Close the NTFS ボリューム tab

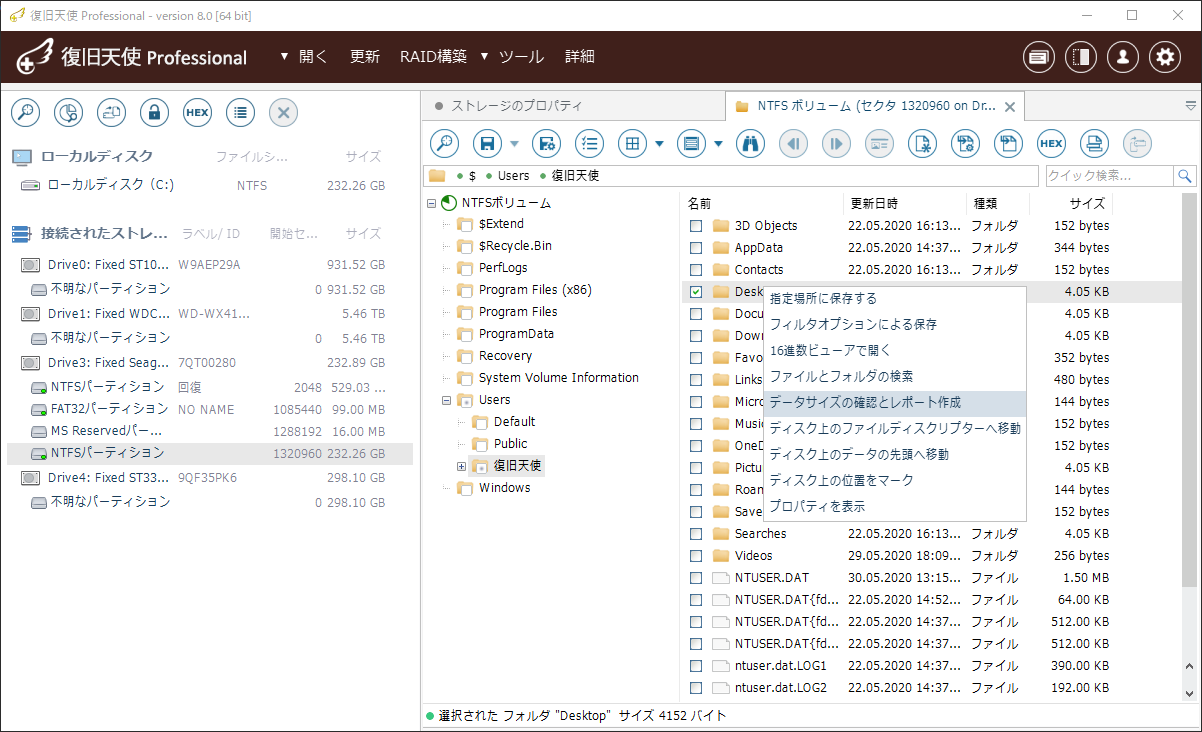[1010, 107]
